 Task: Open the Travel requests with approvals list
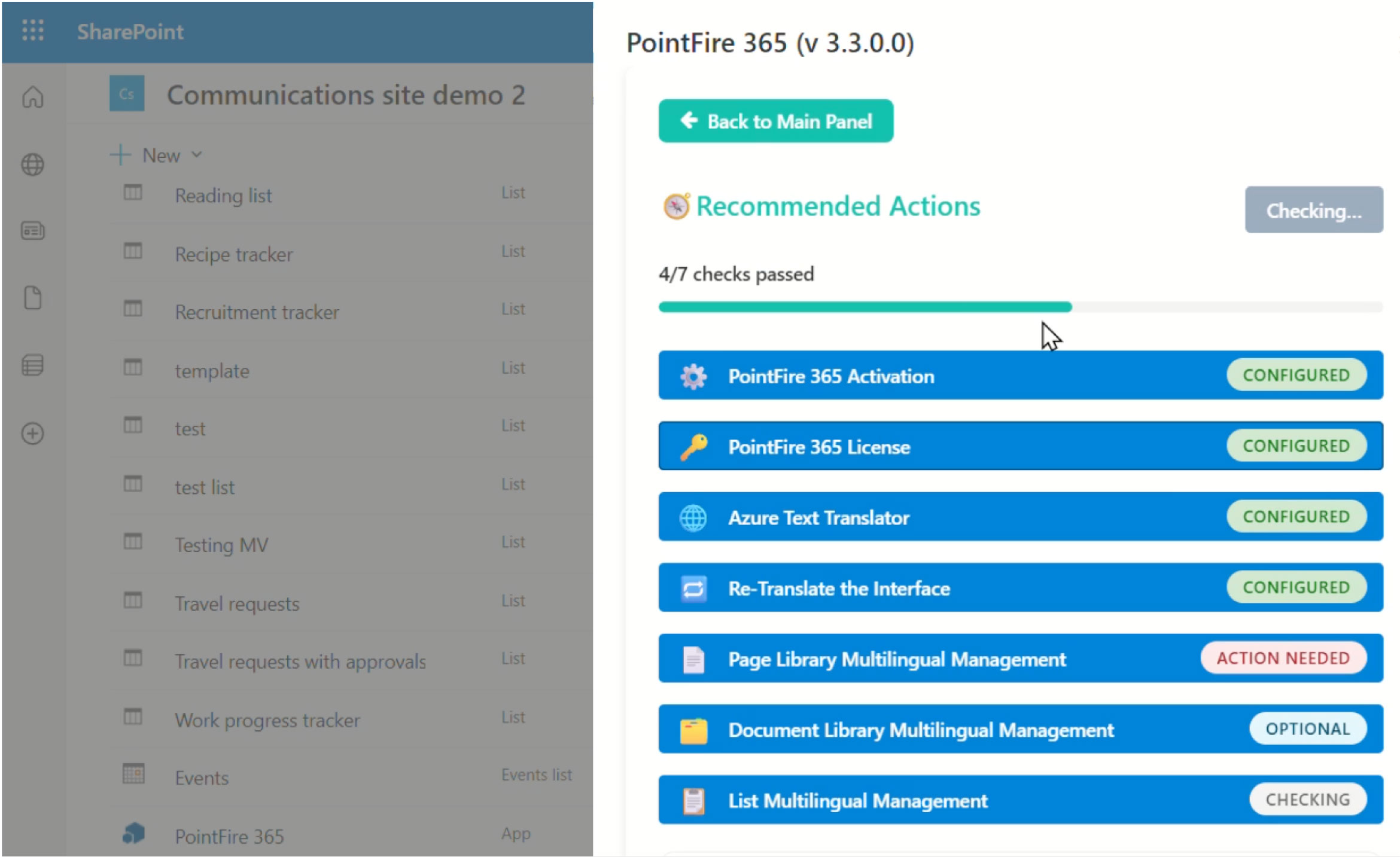[300, 661]
